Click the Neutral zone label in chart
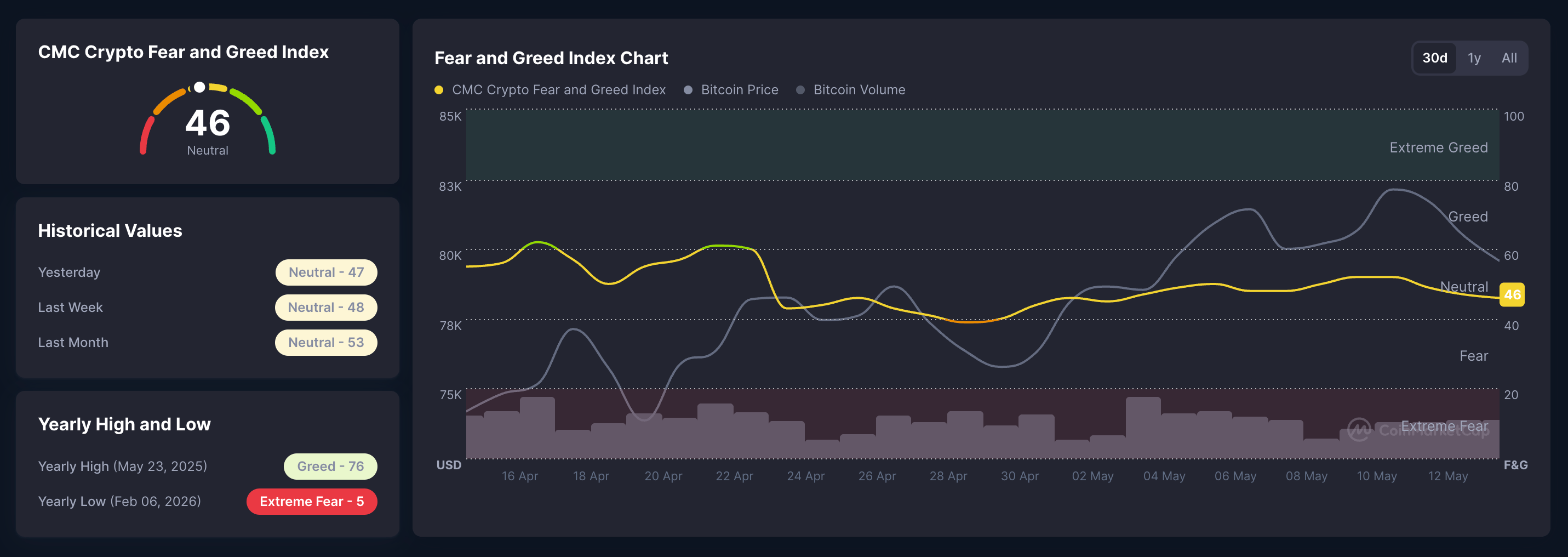The height and width of the screenshot is (557, 1568). click(1464, 286)
